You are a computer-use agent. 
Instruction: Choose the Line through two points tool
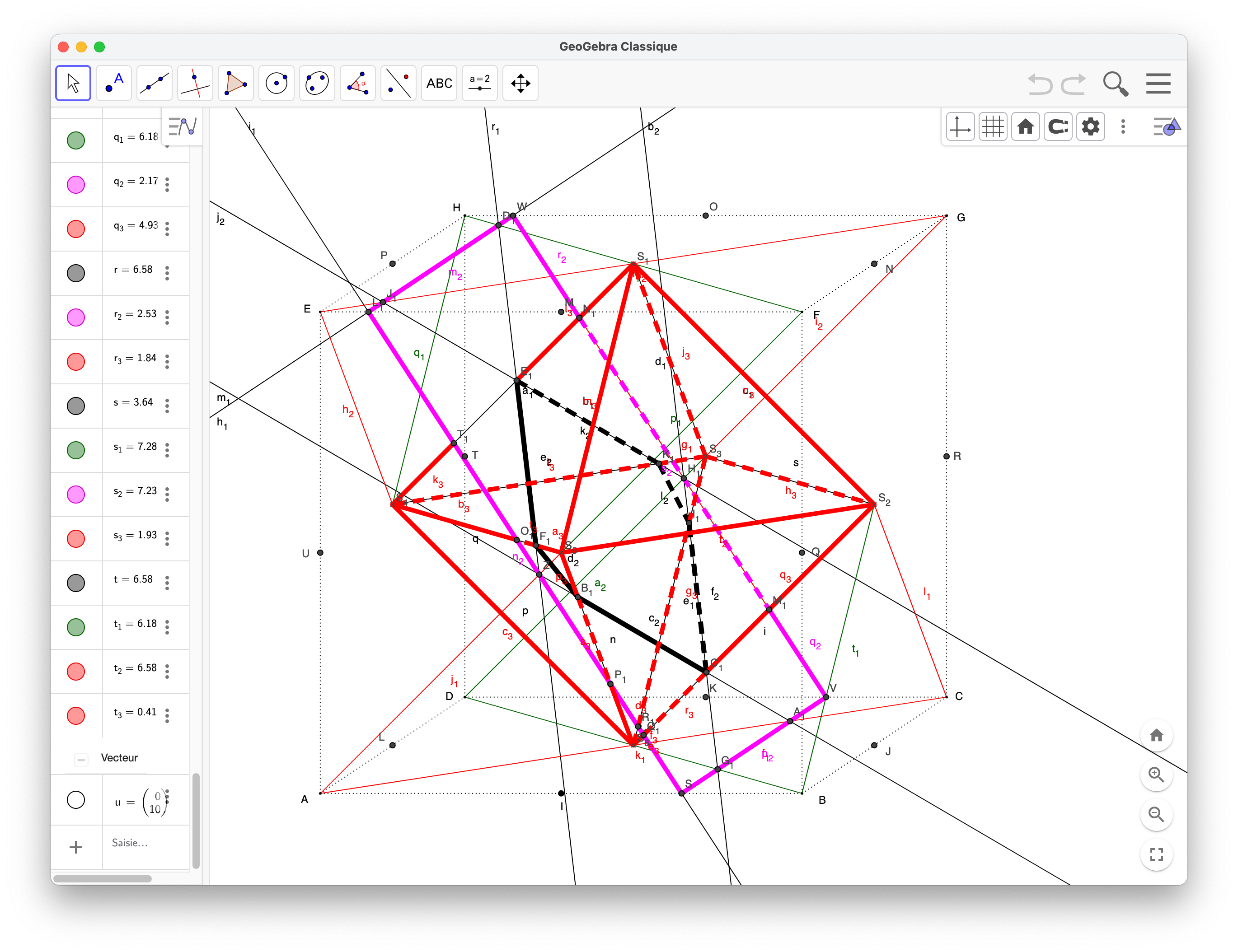click(x=154, y=83)
